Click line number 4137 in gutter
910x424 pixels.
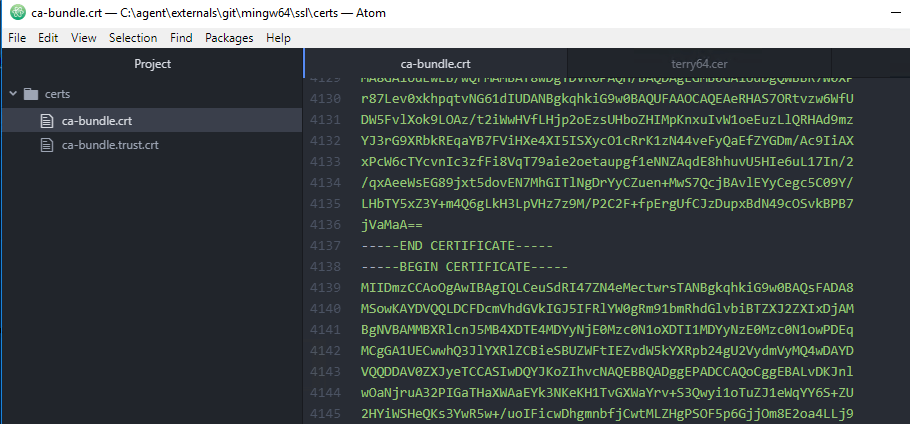325,246
